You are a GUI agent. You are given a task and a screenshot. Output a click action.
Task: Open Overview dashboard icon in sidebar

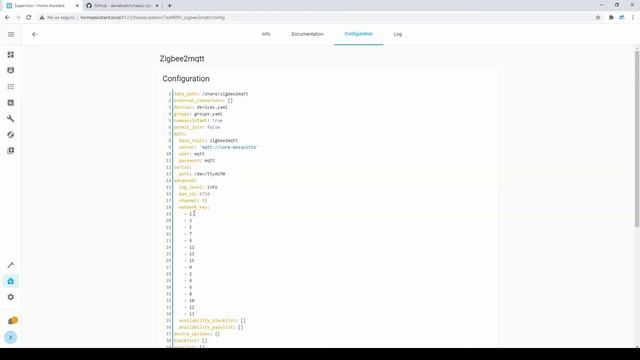pyautogui.click(x=11, y=55)
